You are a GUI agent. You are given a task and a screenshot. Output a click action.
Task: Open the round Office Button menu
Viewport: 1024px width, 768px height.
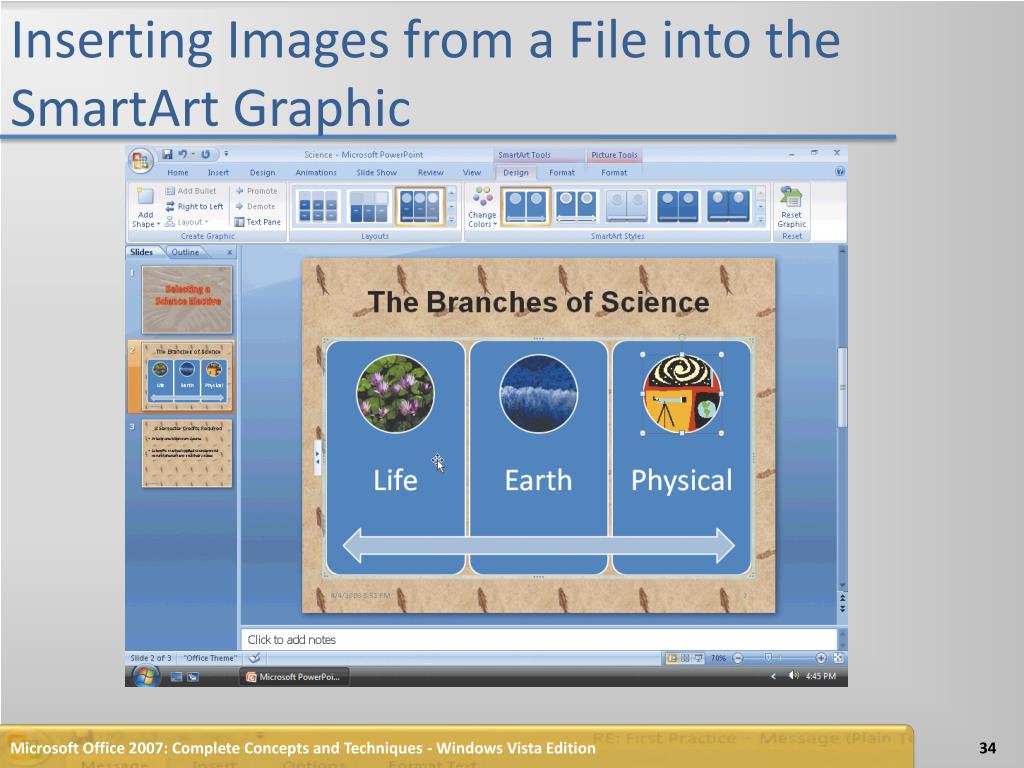coord(141,161)
